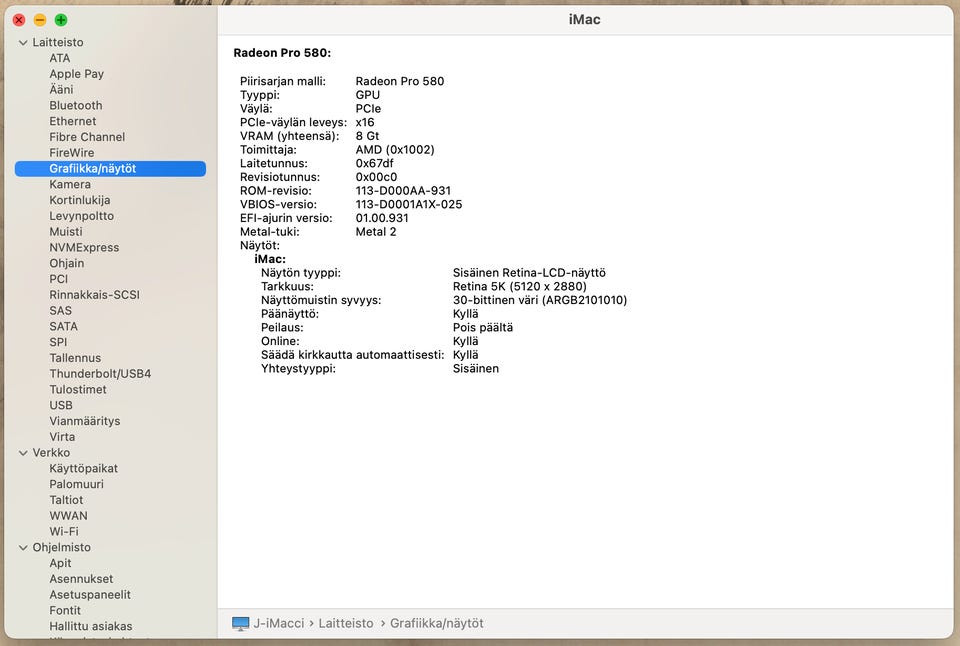Click the green zoom window button
This screenshot has height=646, width=960.
click(61, 20)
